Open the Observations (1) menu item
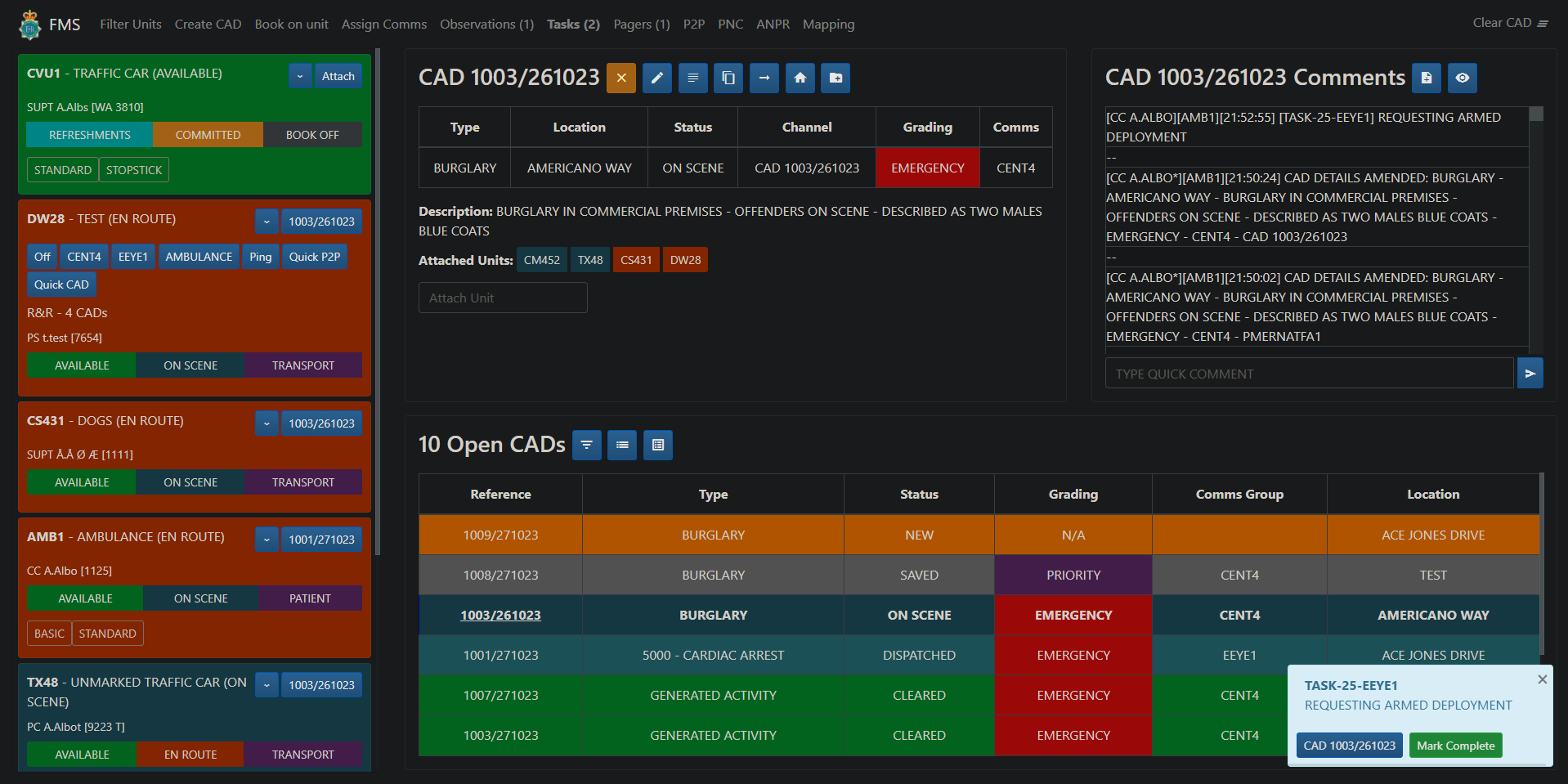1568x784 pixels. click(x=486, y=25)
